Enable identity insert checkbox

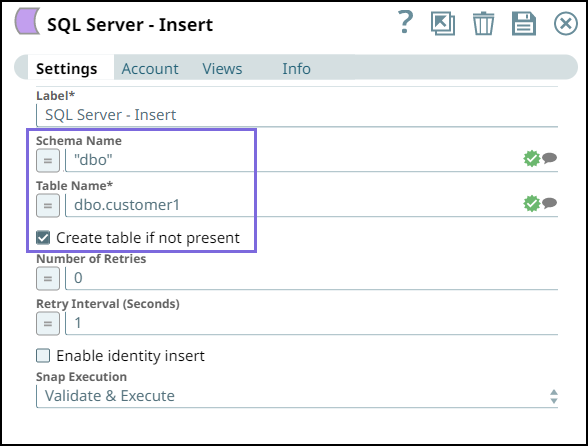(43, 356)
